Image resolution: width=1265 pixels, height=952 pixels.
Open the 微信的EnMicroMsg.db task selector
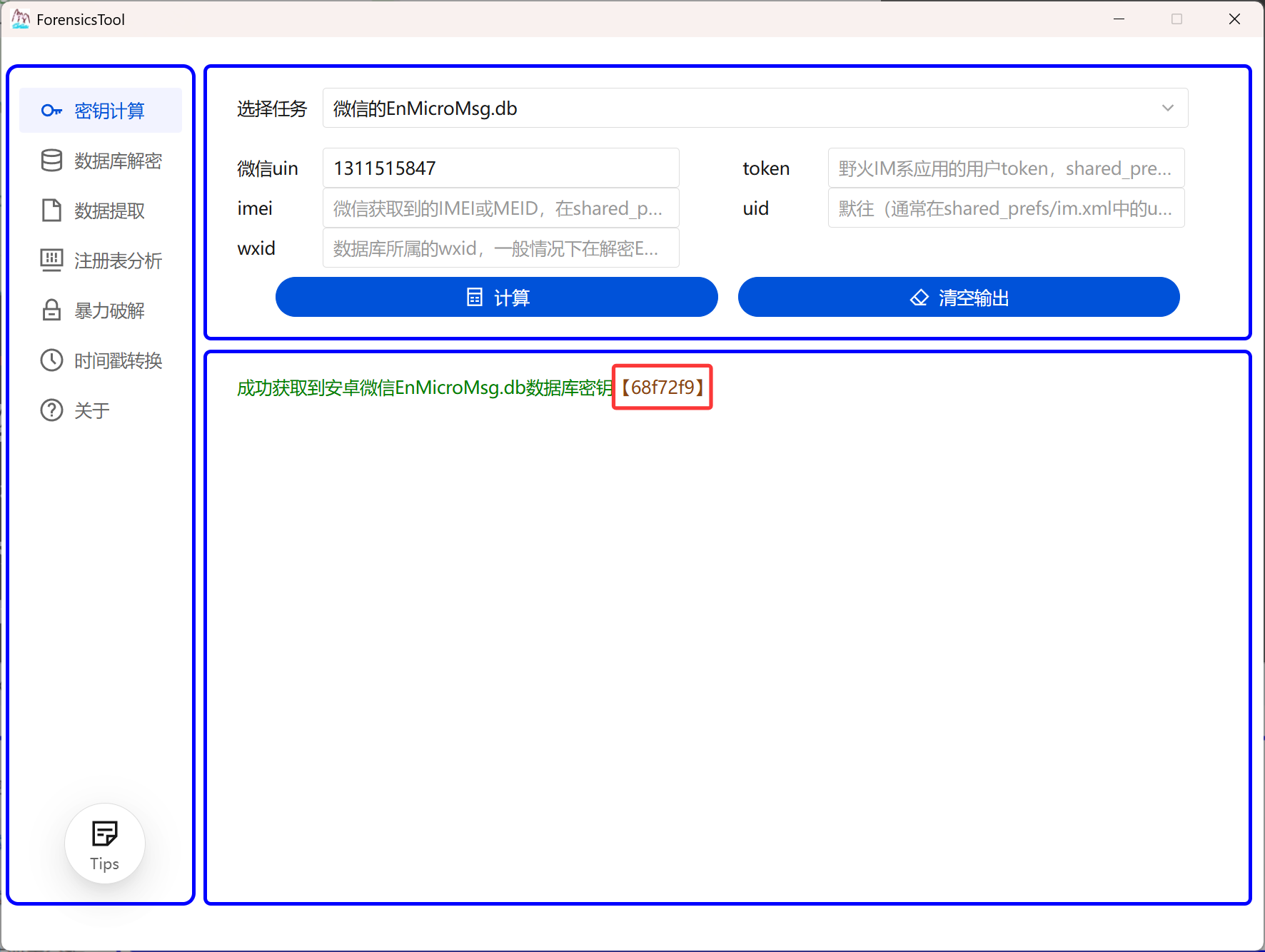(755, 108)
